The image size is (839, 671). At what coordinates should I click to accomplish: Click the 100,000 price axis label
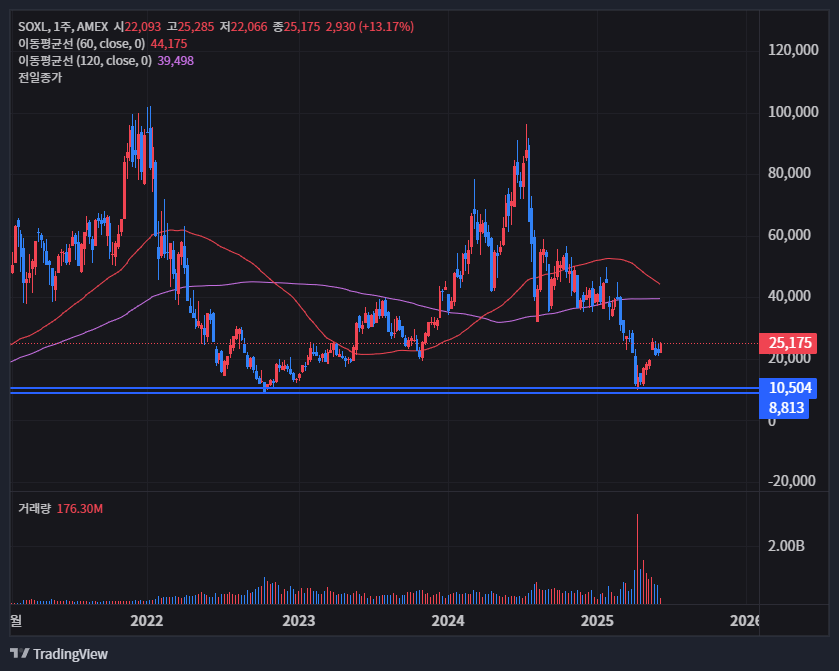coord(793,112)
